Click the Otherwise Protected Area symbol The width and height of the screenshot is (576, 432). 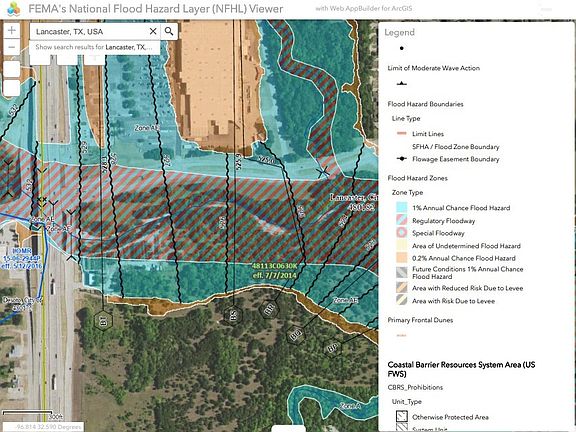coord(402,416)
